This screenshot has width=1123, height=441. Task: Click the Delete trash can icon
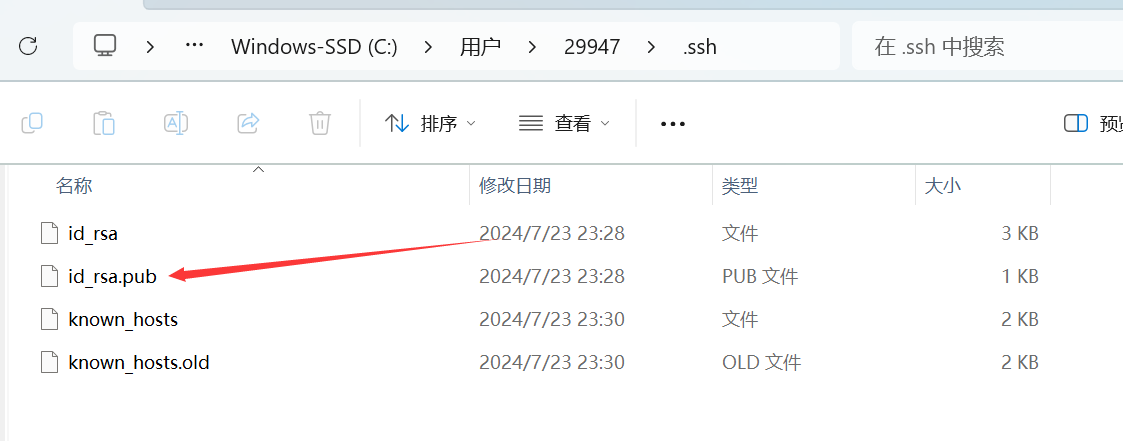tap(319, 123)
